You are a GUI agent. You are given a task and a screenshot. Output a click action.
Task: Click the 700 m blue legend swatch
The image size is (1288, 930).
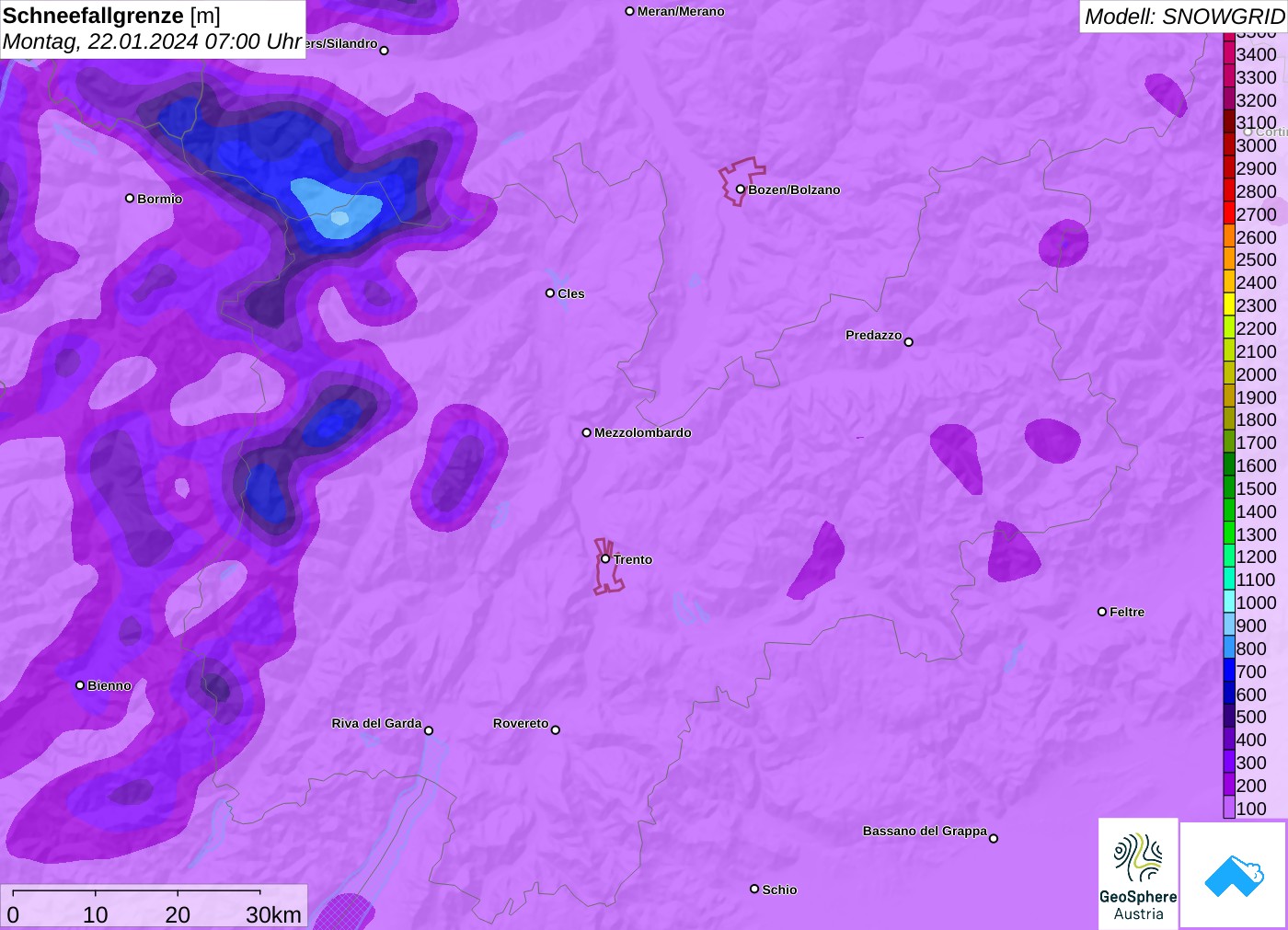(1229, 672)
